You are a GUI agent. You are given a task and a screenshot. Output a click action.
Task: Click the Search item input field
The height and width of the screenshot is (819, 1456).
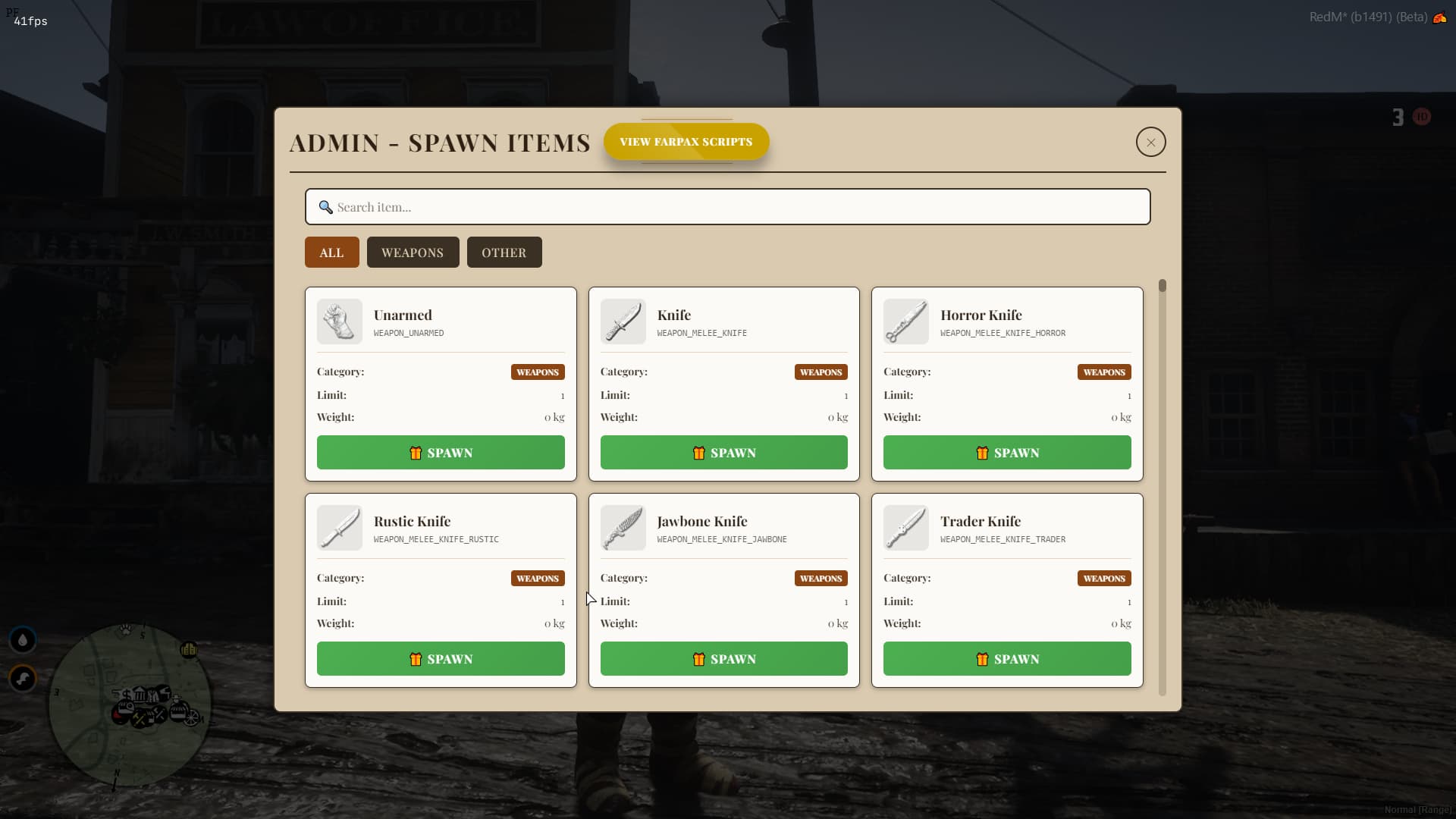click(728, 207)
